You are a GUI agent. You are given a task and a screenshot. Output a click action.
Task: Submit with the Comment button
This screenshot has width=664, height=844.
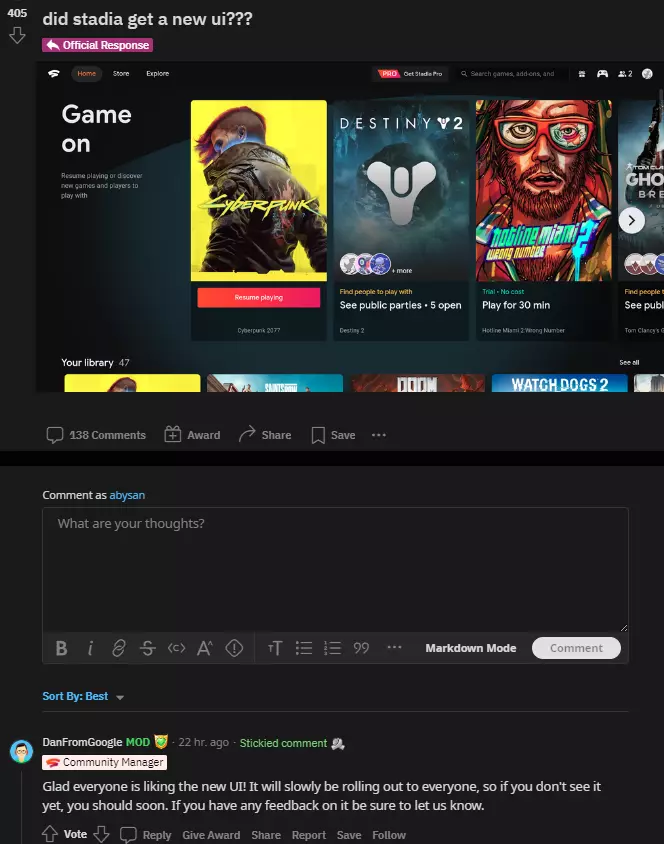click(576, 648)
